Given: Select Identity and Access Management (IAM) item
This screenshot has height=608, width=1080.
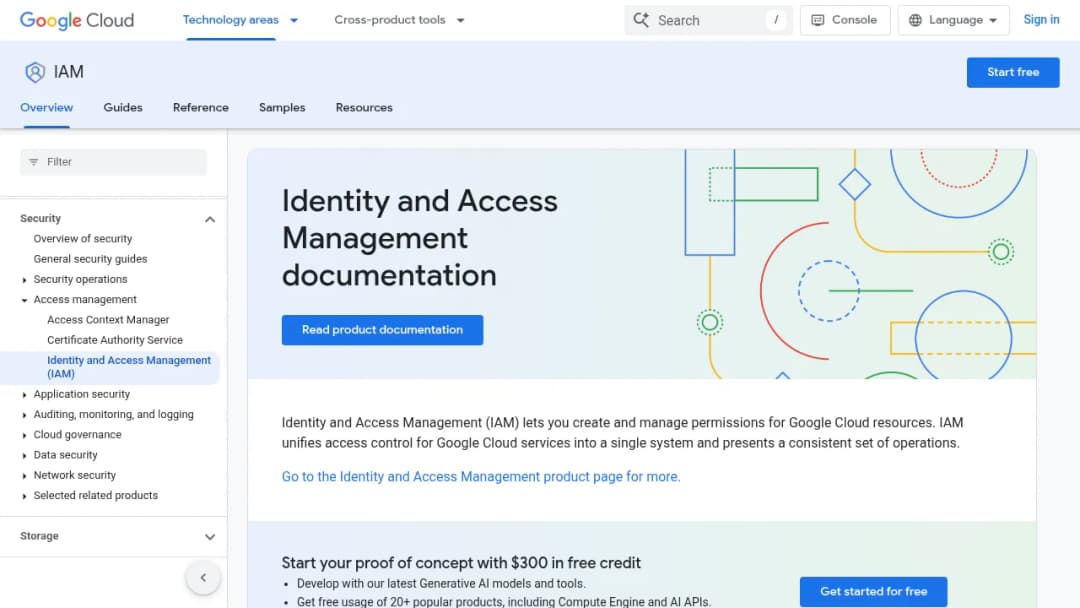Looking at the screenshot, I should [x=129, y=367].
